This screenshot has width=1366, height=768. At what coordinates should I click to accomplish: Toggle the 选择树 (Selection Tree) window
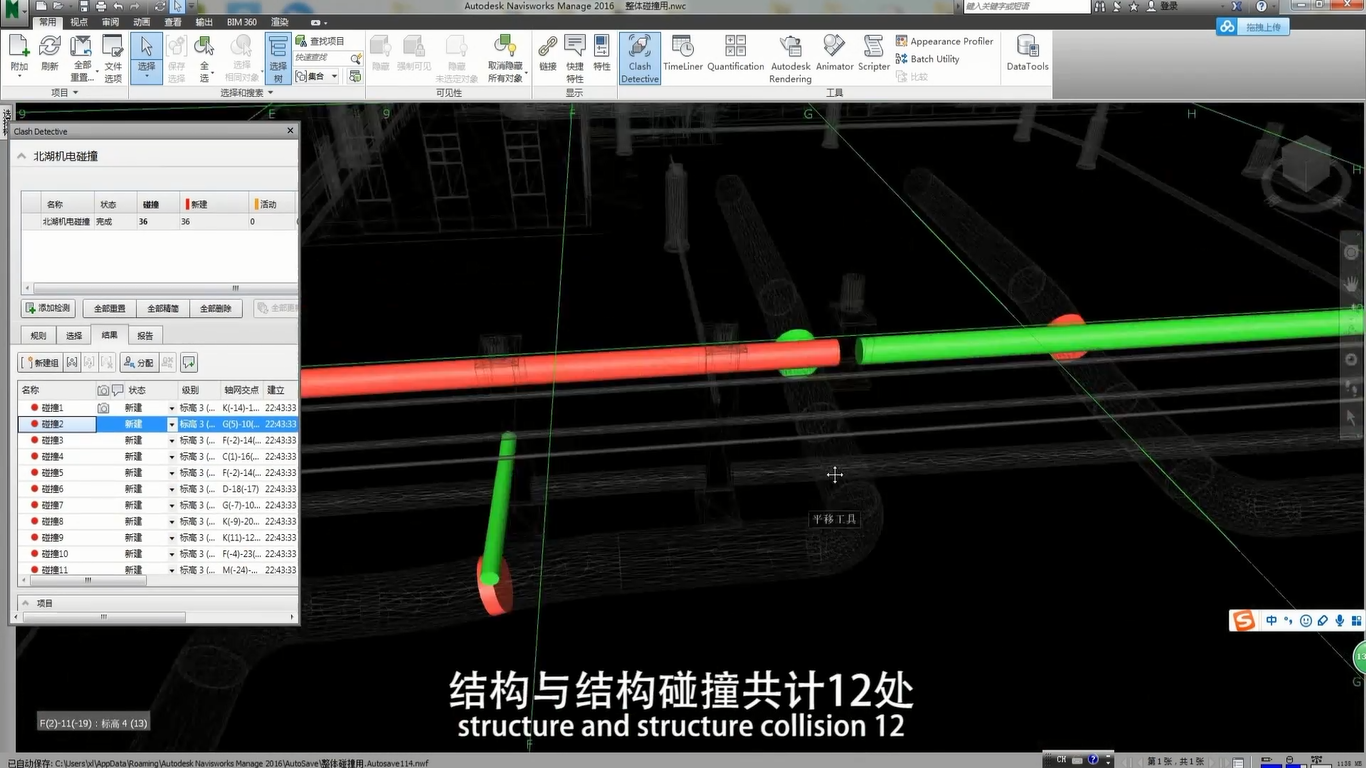click(x=278, y=58)
